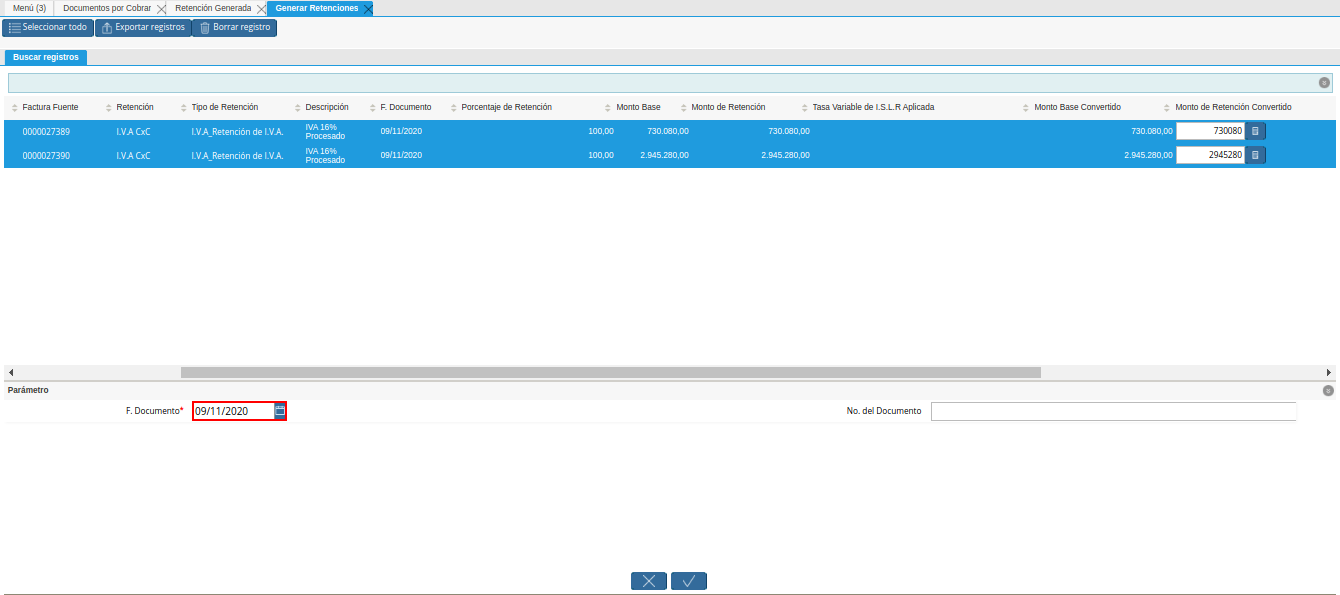Sort by Retención column
The image size is (1340, 595).
tap(135, 107)
